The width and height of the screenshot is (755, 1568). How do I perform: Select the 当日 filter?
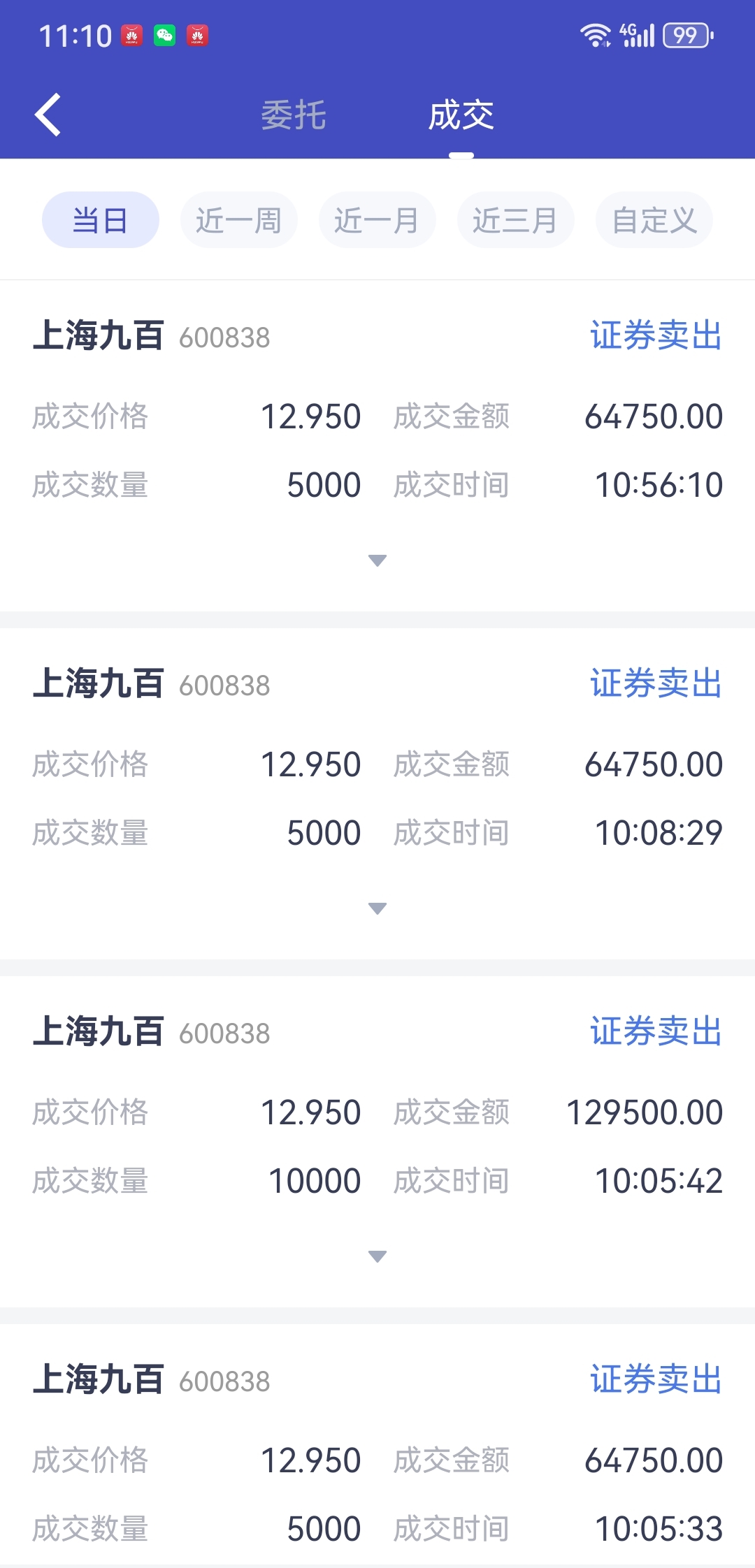click(x=101, y=220)
